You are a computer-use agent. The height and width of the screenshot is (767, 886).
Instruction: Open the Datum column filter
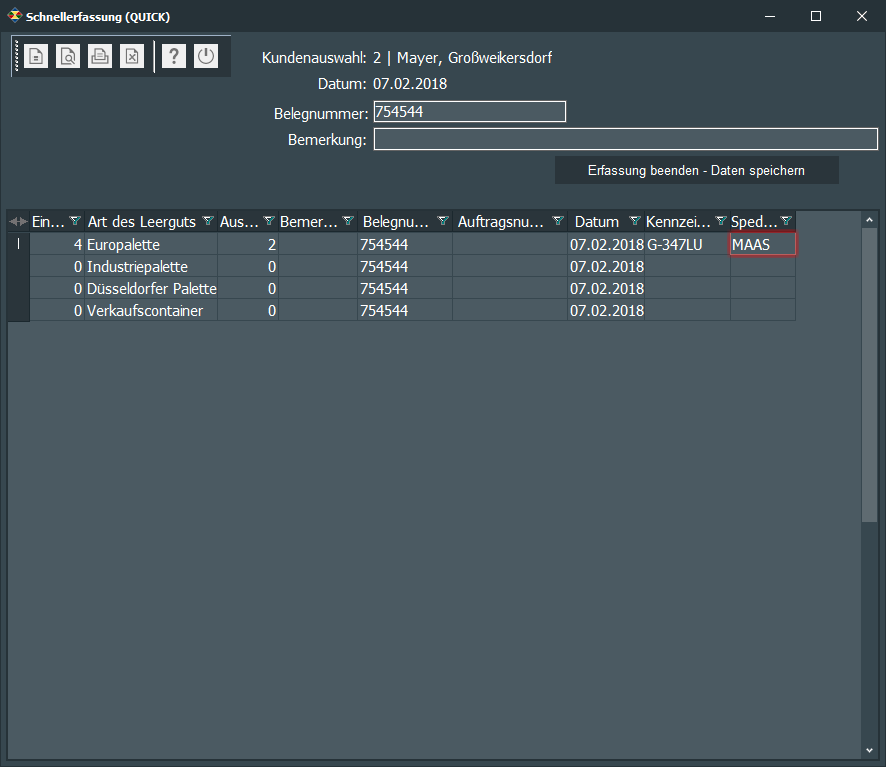(x=634, y=221)
